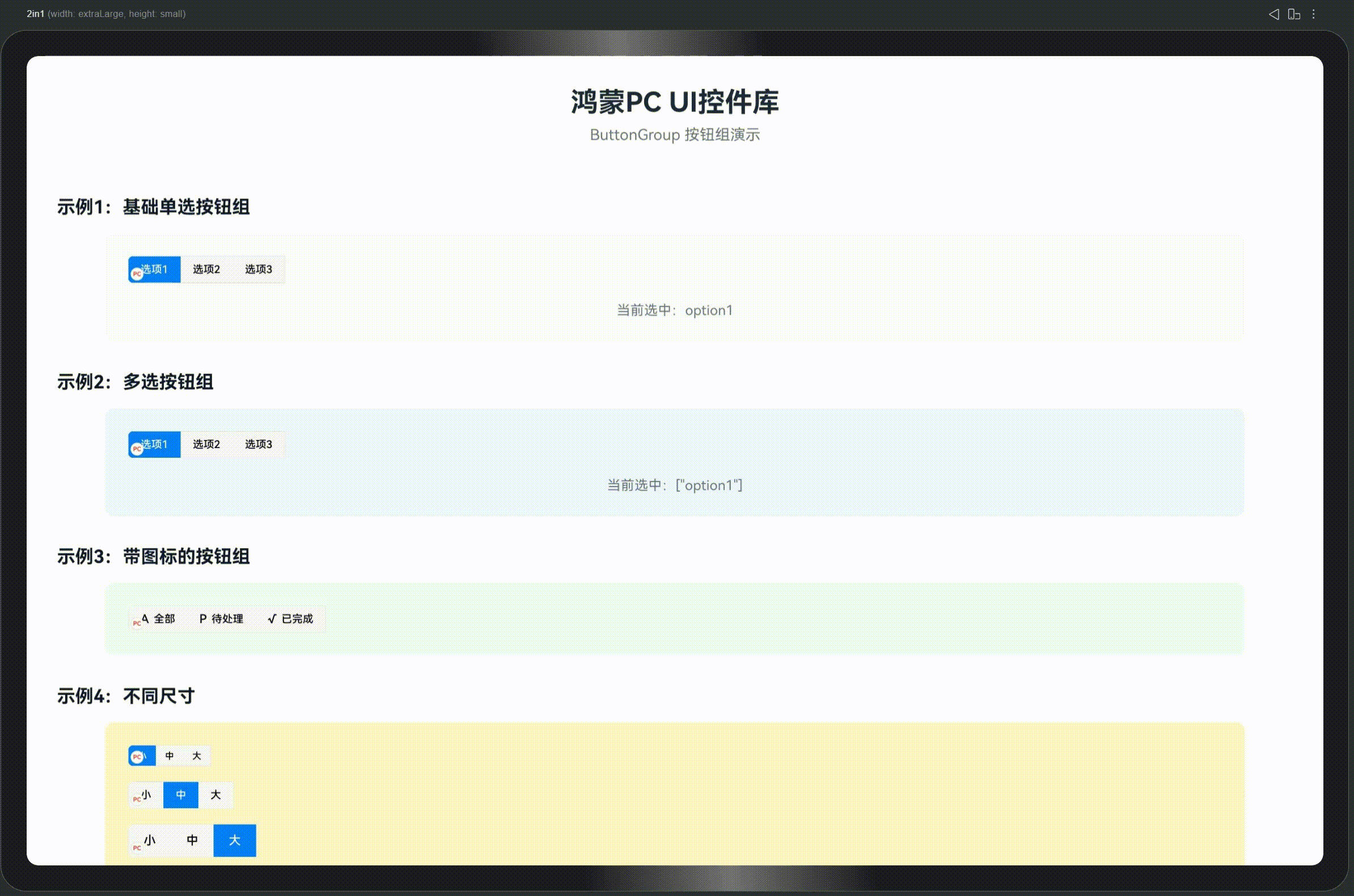
Task: Select 选项3 in the single-select button group
Action: (258, 269)
